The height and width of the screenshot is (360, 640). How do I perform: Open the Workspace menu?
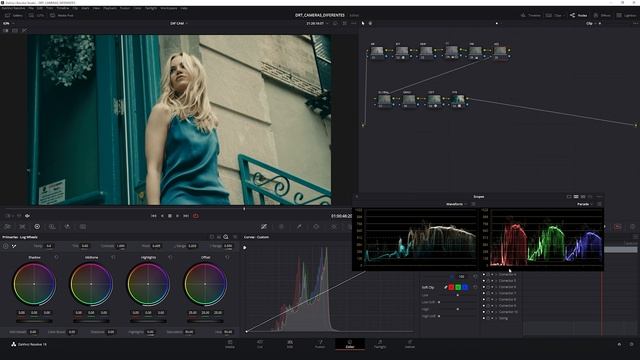pyautogui.click(x=169, y=8)
